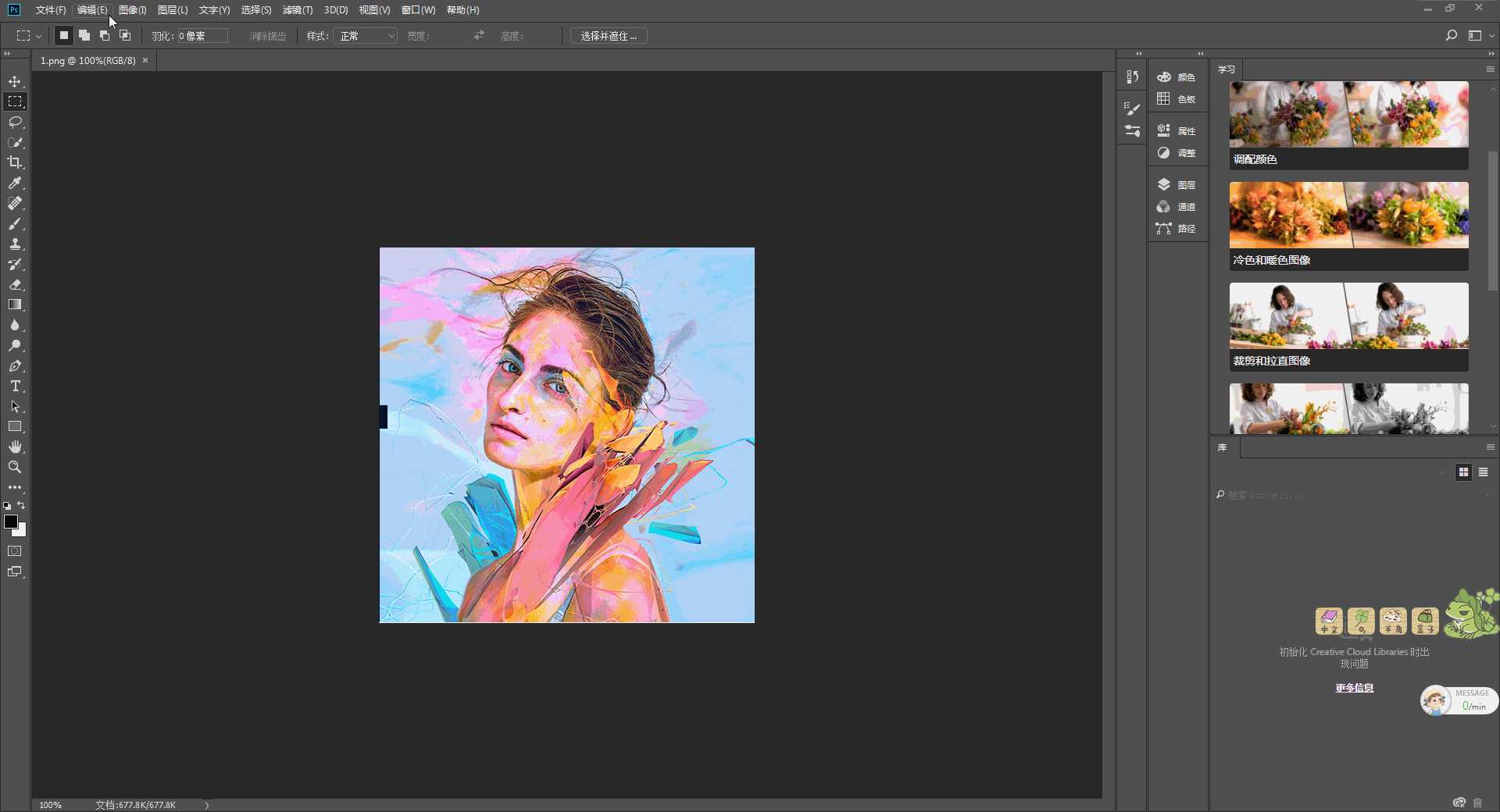Click the foreground color swatch
The height and width of the screenshot is (812, 1500).
(10, 522)
